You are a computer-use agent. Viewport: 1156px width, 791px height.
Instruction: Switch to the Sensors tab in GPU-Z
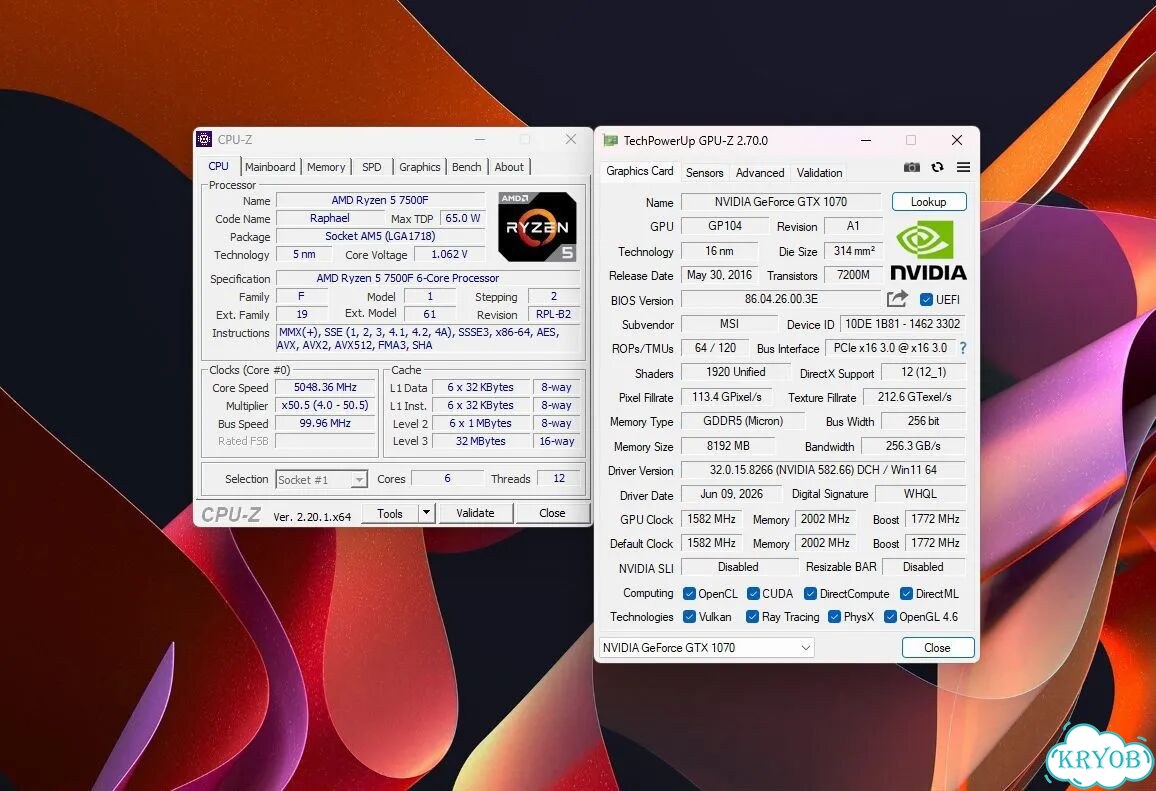704,173
